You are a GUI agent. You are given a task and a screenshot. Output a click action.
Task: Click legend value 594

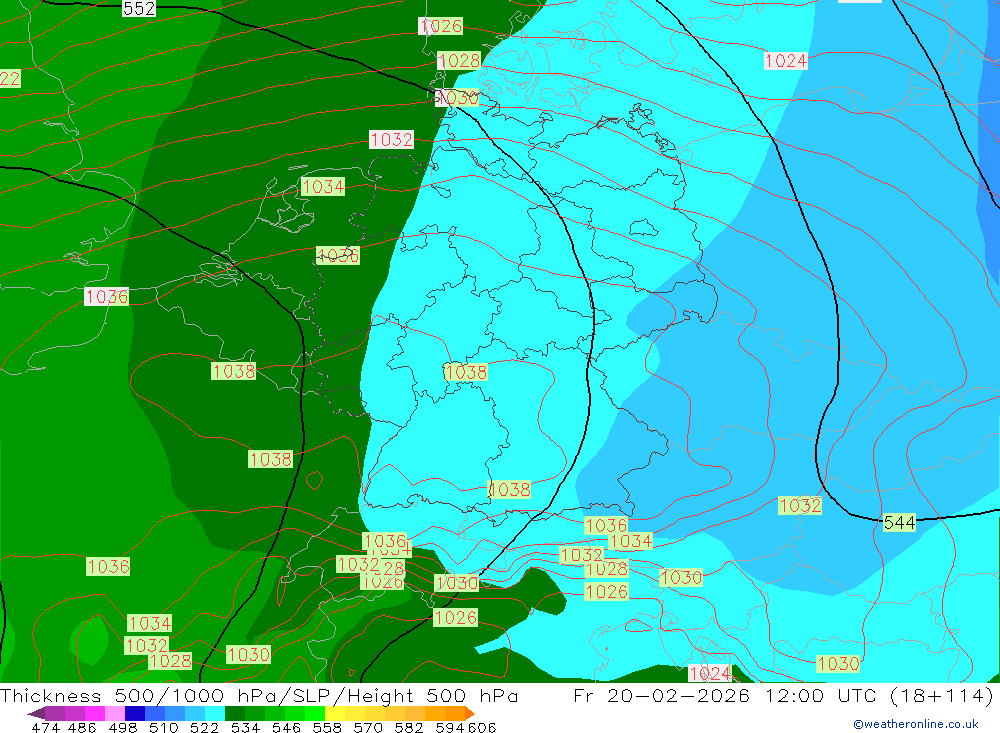450,728
